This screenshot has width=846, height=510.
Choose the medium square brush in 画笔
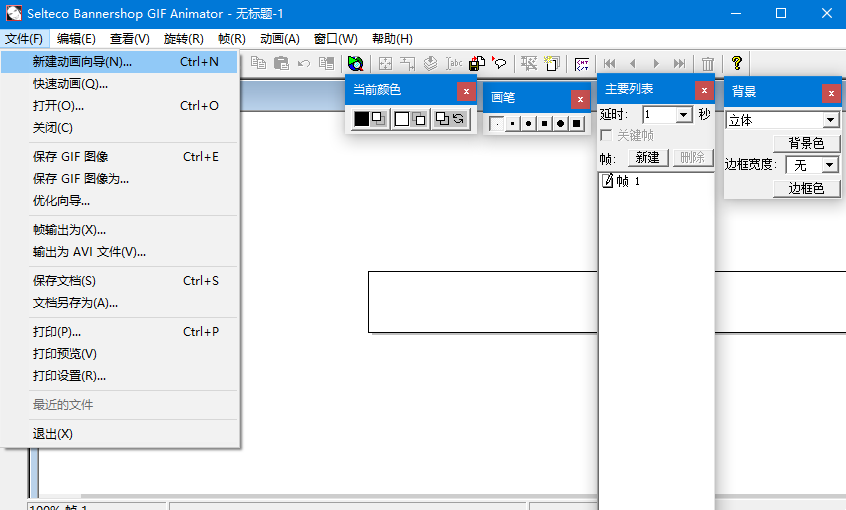(x=544, y=124)
